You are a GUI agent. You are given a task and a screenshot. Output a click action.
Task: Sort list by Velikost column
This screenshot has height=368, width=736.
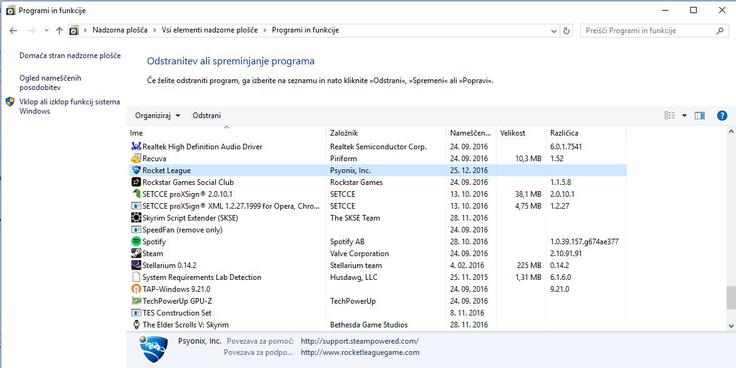pyautogui.click(x=521, y=133)
